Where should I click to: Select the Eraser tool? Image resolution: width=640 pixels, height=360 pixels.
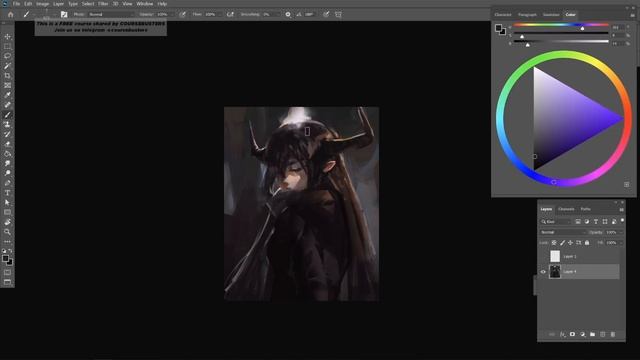pyautogui.click(x=7, y=144)
